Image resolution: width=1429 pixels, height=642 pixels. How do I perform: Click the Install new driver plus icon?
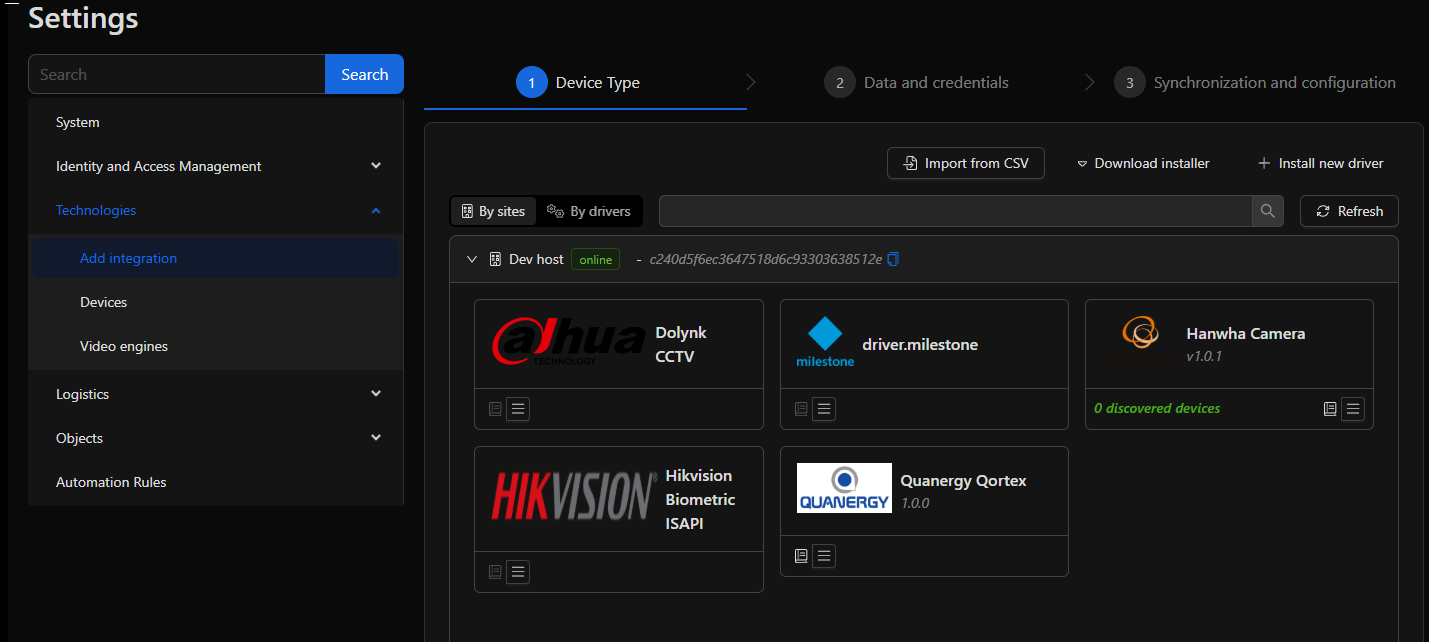(1261, 163)
